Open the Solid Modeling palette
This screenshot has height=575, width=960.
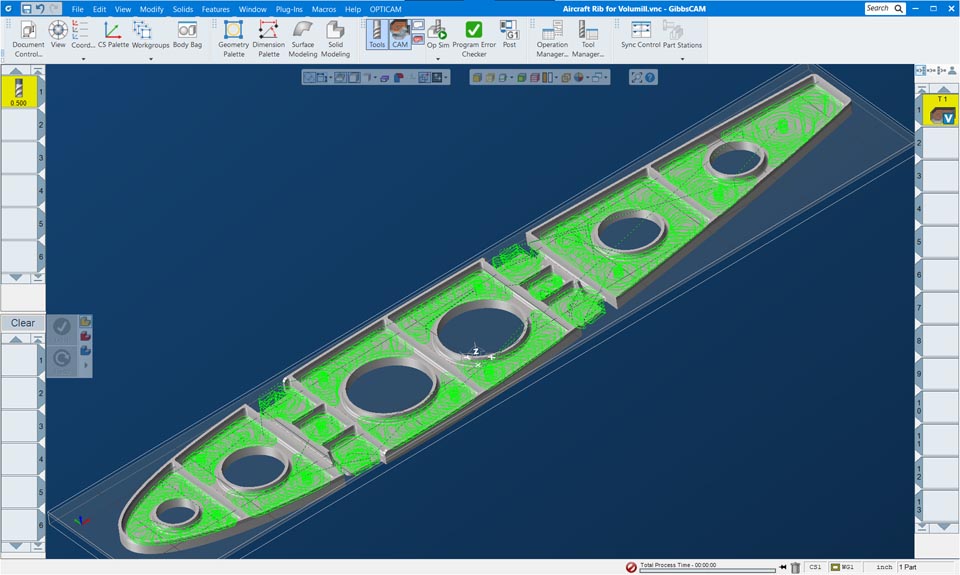click(336, 38)
